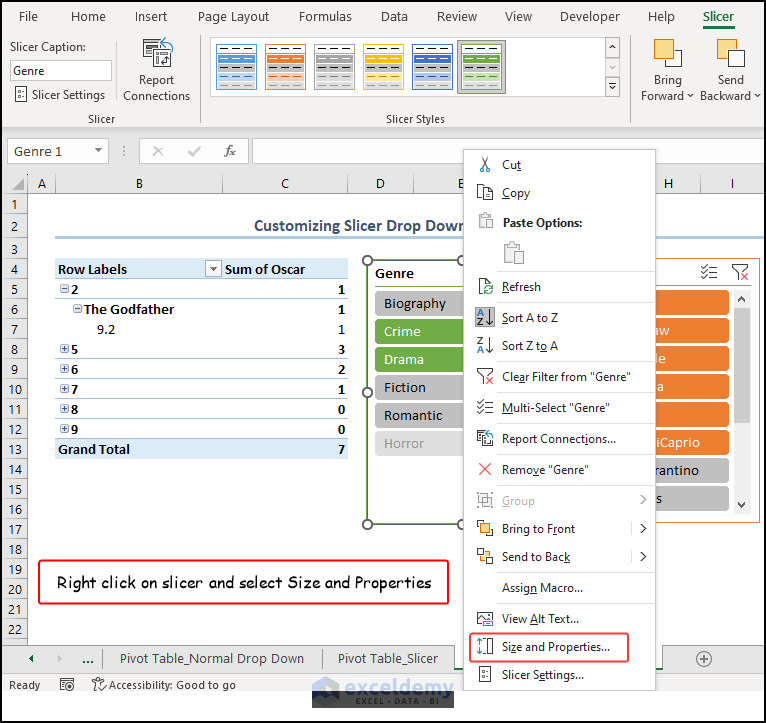Click the Copy icon in context menu
The height and width of the screenshot is (723, 766).
point(485,192)
